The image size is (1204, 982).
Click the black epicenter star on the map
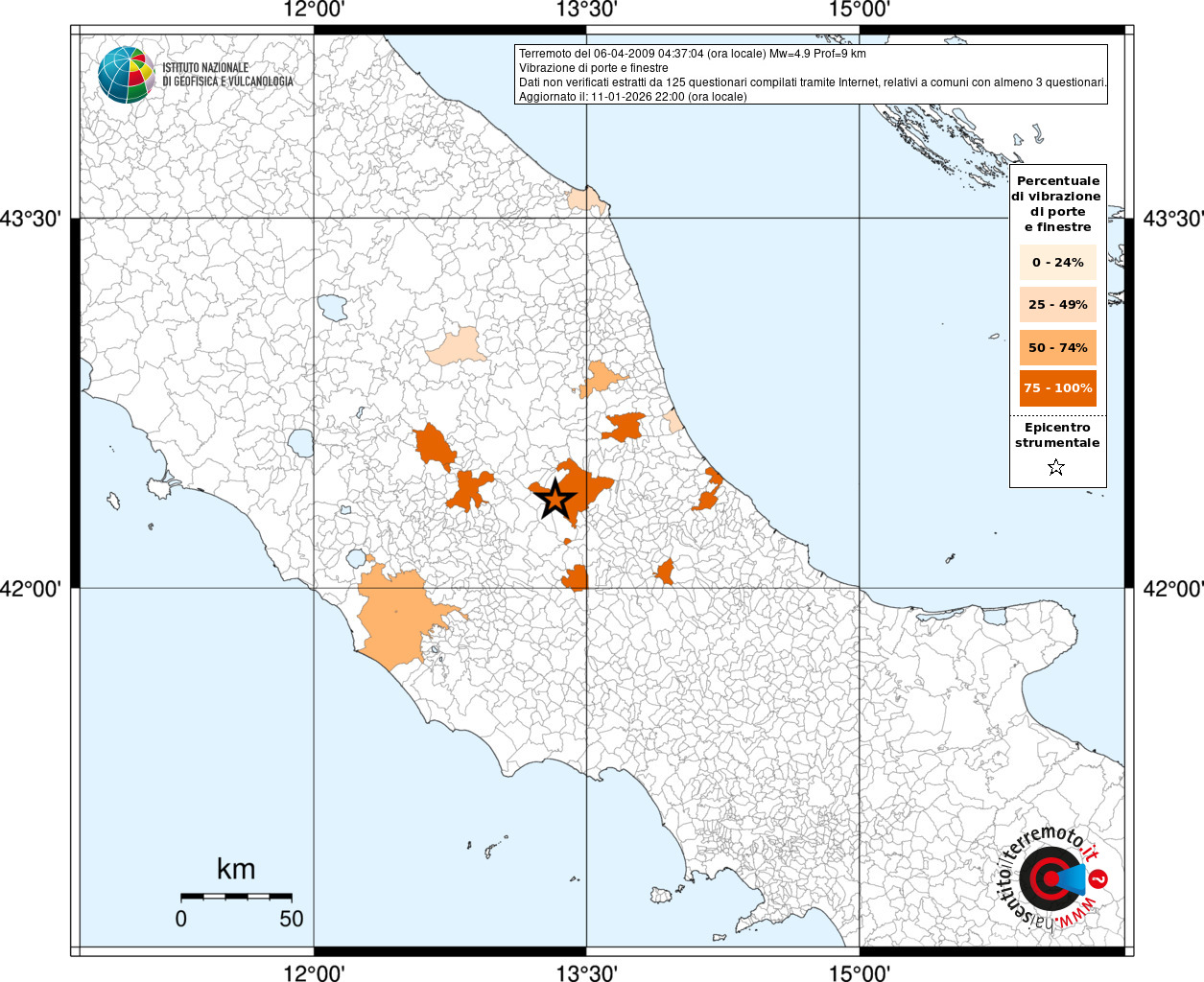click(x=554, y=499)
